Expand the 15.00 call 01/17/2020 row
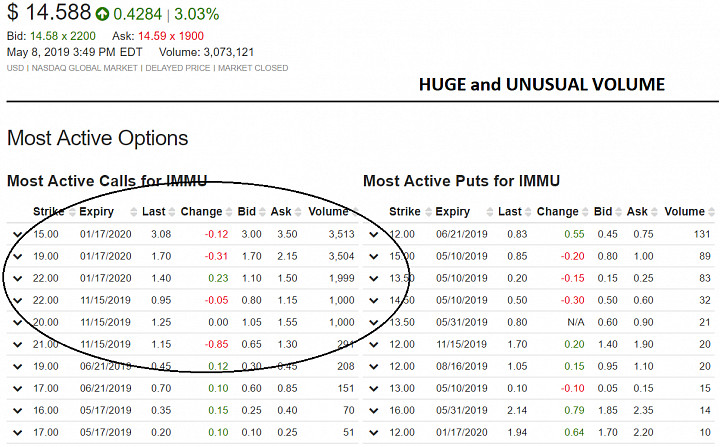720x447 pixels. (17, 235)
